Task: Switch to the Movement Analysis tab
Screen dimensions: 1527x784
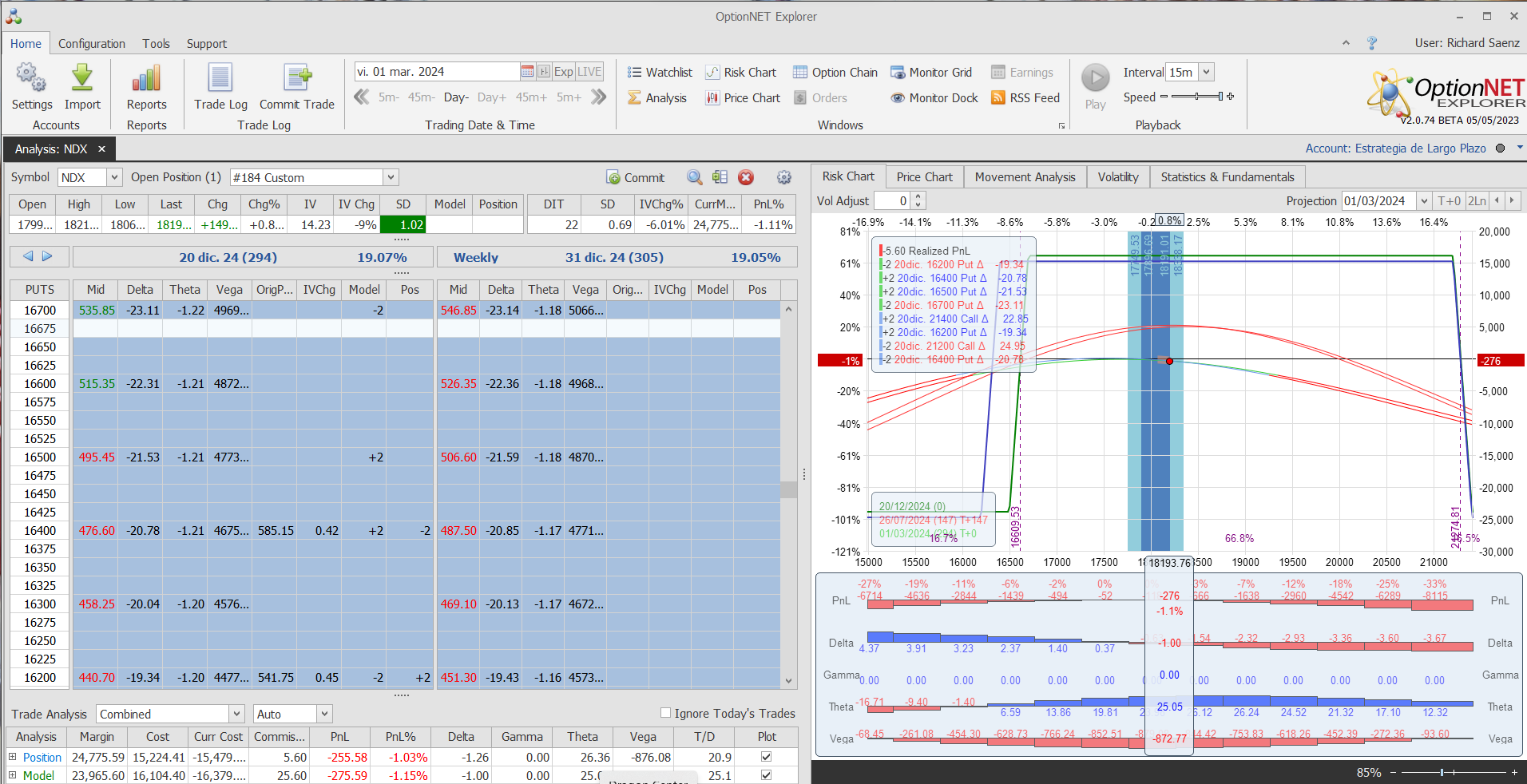Action: pos(1025,176)
